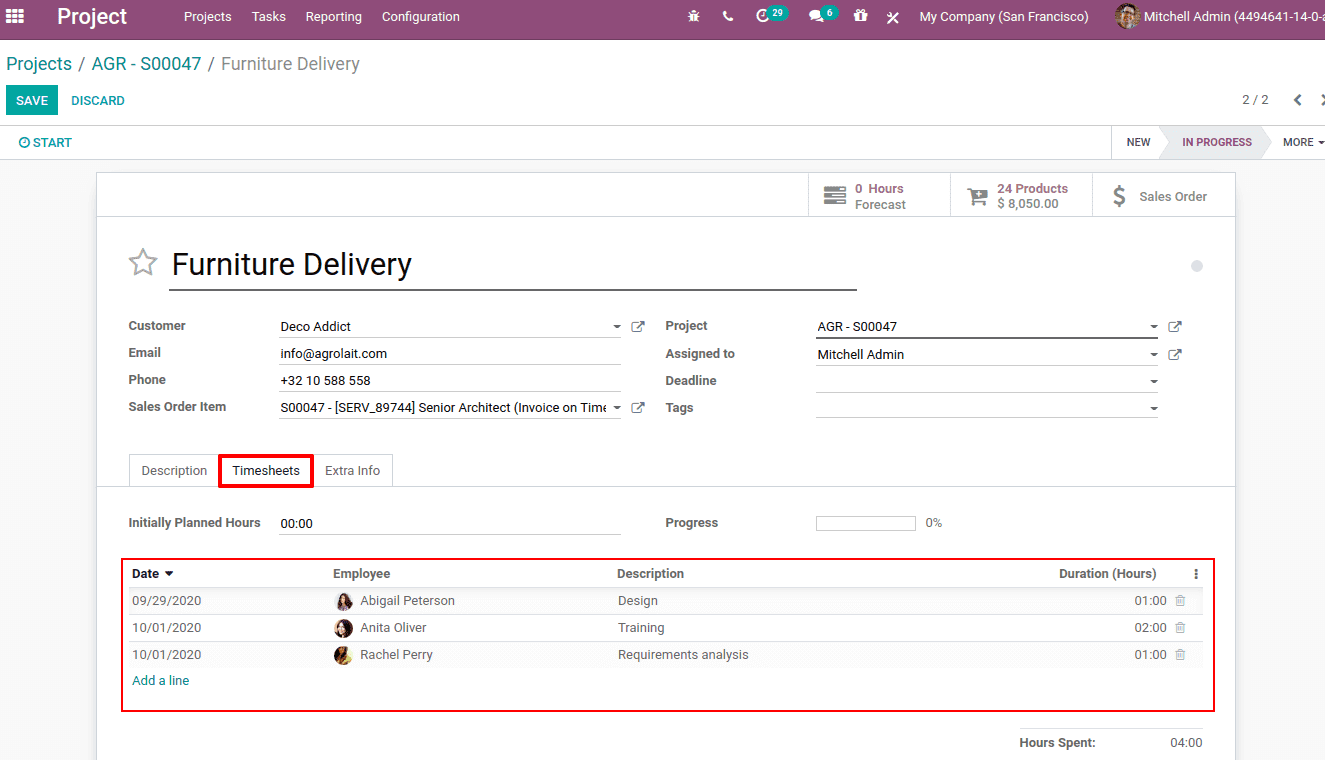The height and width of the screenshot is (760, 1325).
Task: Click the Furniture Delivery title field
Action: coord(513,265)
